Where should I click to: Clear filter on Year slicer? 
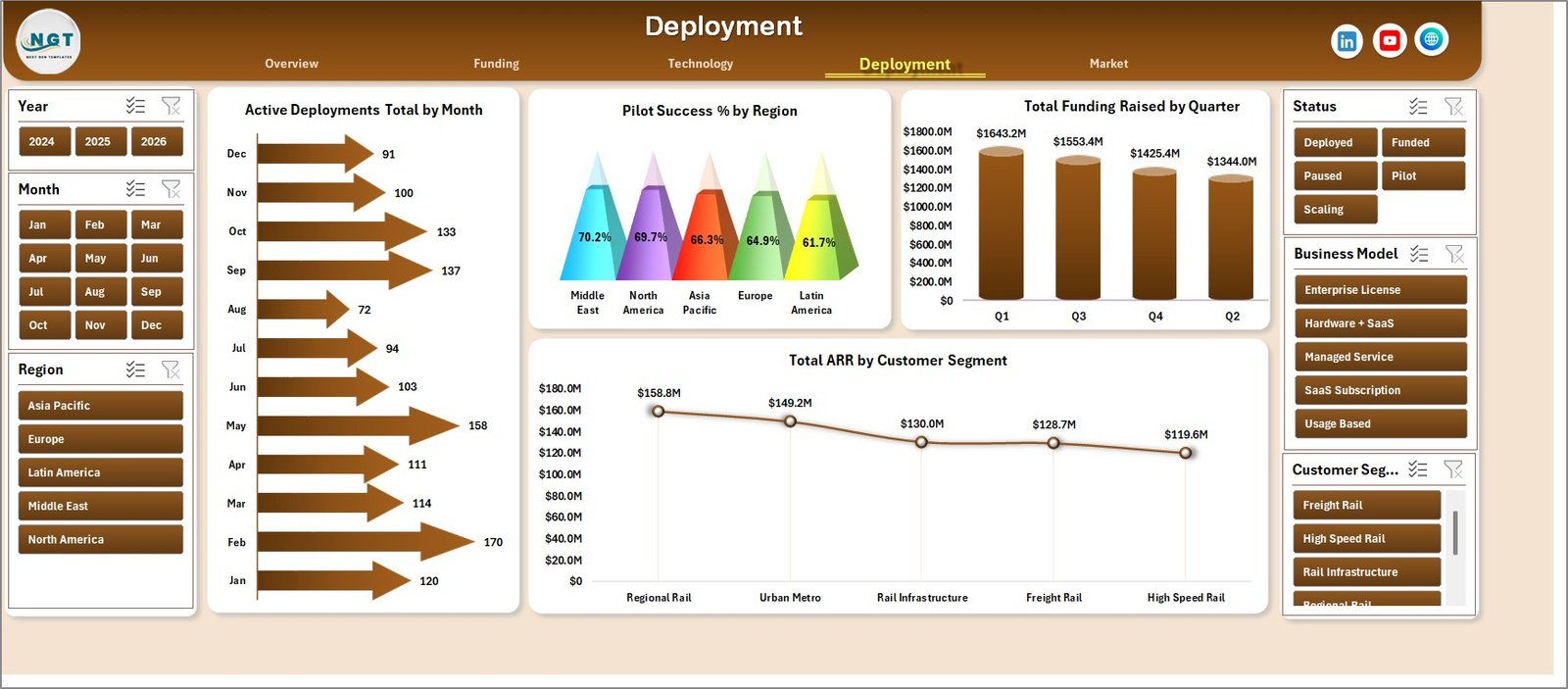coord(171,106)
